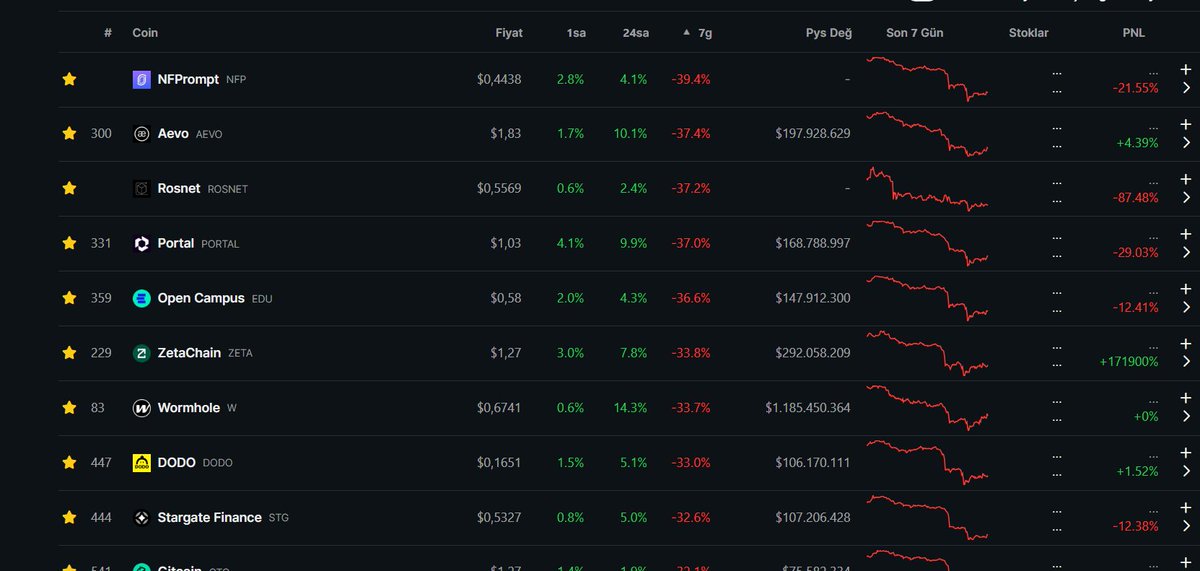Click the ZetaChain coin logo
This screenshot has height=571, width=1200.
click(x=142, y=353)
